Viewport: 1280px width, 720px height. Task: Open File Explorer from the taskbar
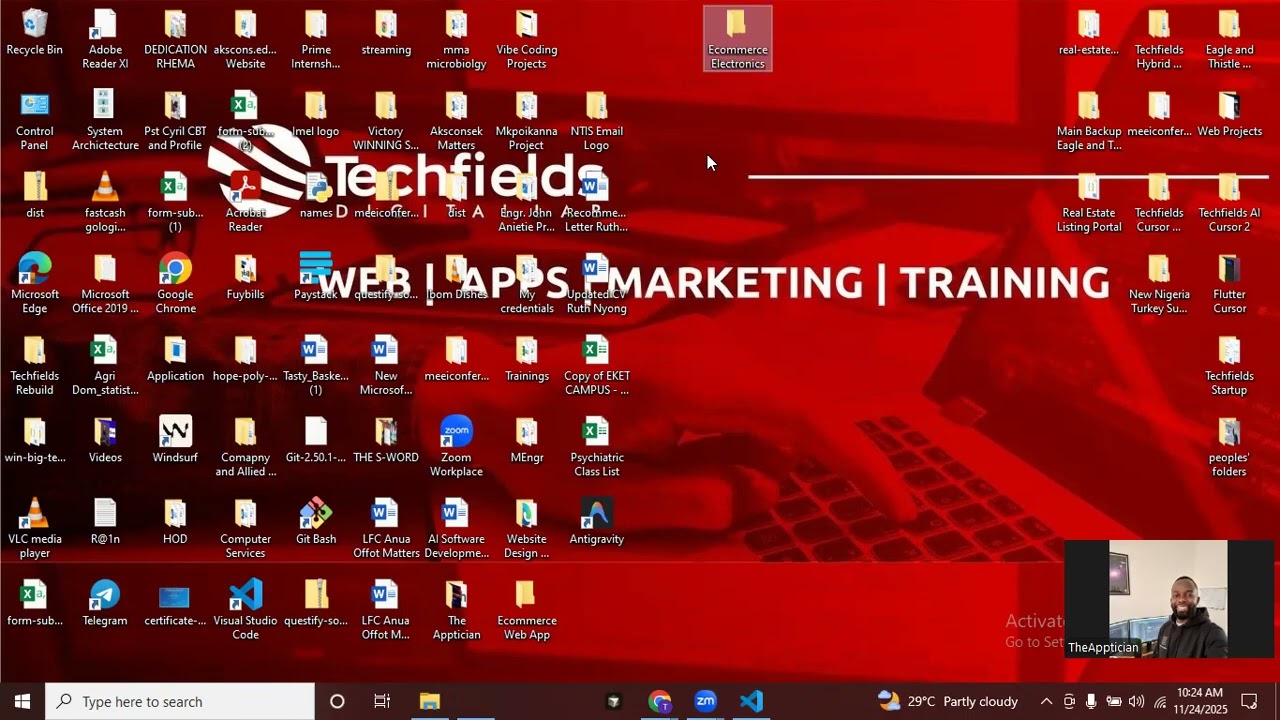click(430, 701)
